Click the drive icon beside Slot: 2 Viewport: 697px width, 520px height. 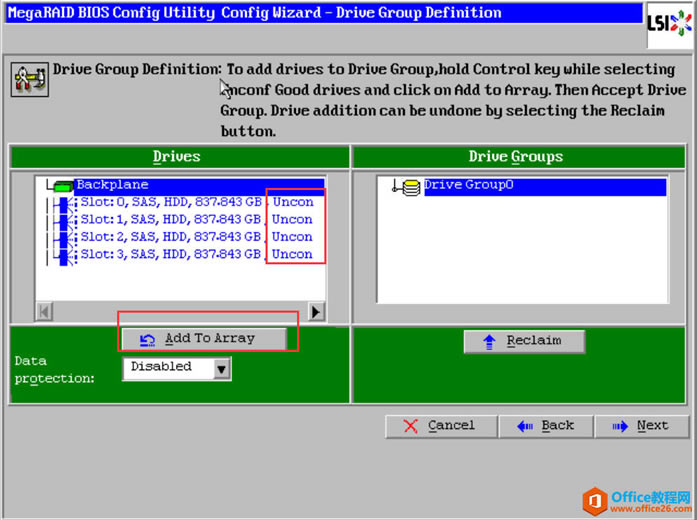[x=65, y=238]
